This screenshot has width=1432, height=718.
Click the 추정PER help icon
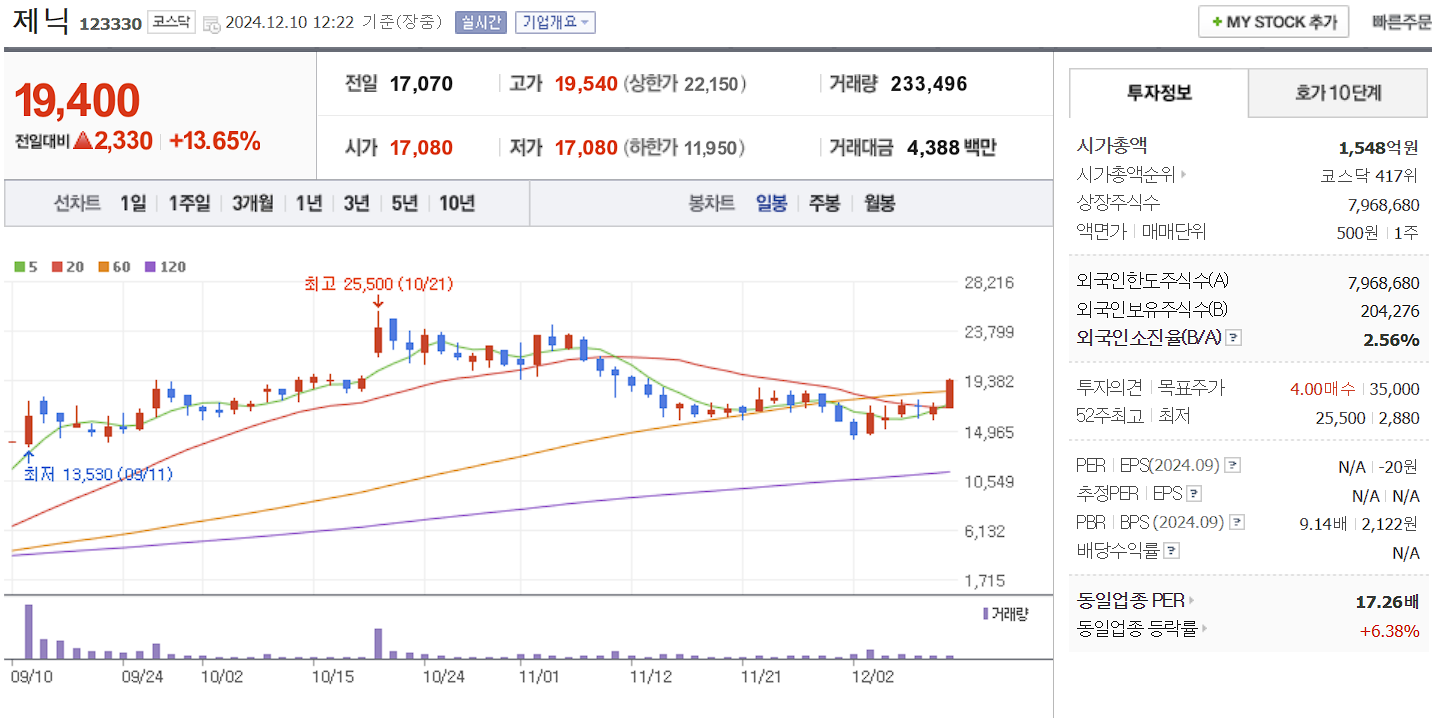[x=1194, y=493]
